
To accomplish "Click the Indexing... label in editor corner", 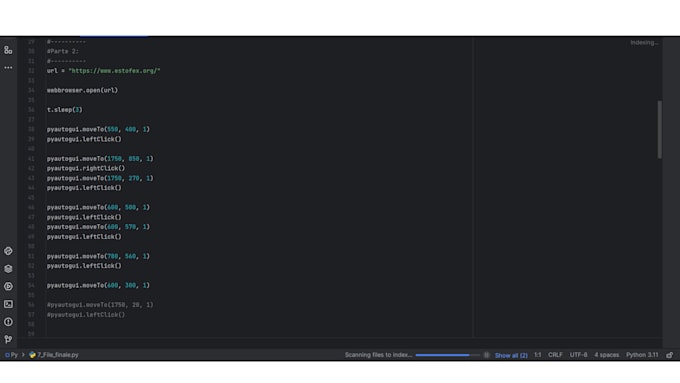I will coord(644,43).
